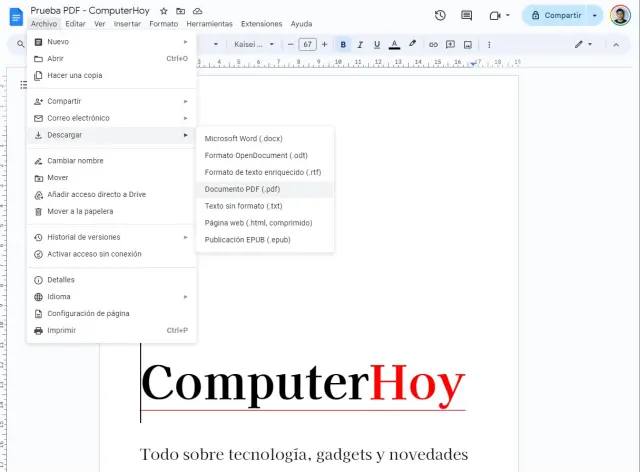Click the bold formatting button
The height and width of the screenshot is (472, 640).
tap(344, 44)
